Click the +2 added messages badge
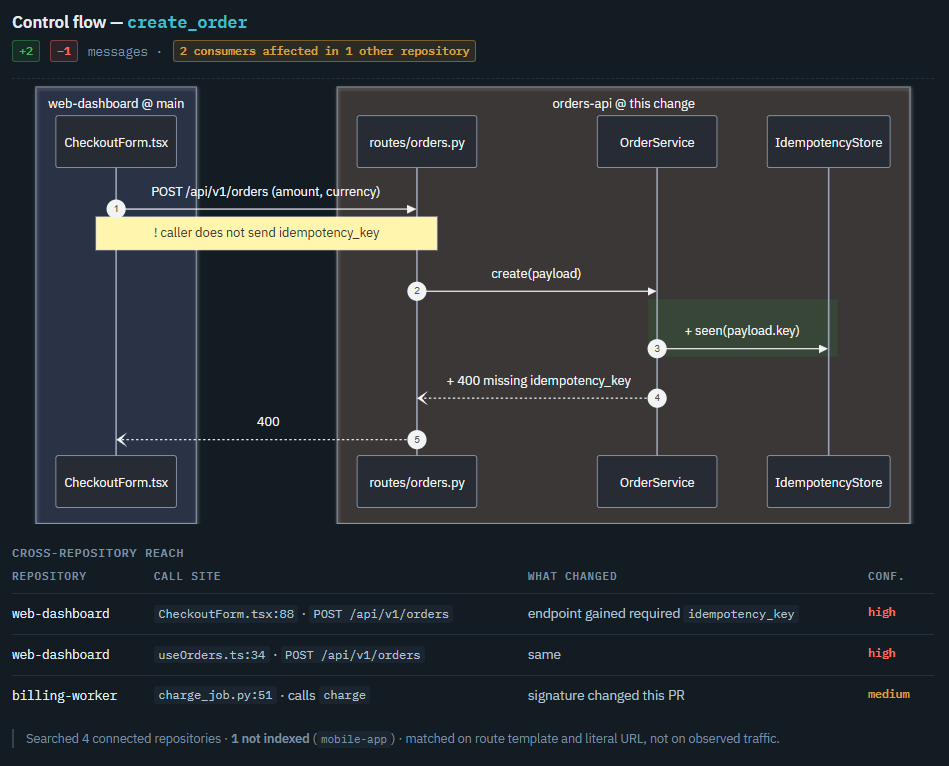The height and width of the screenshot is (766, 949). point(26,51)
